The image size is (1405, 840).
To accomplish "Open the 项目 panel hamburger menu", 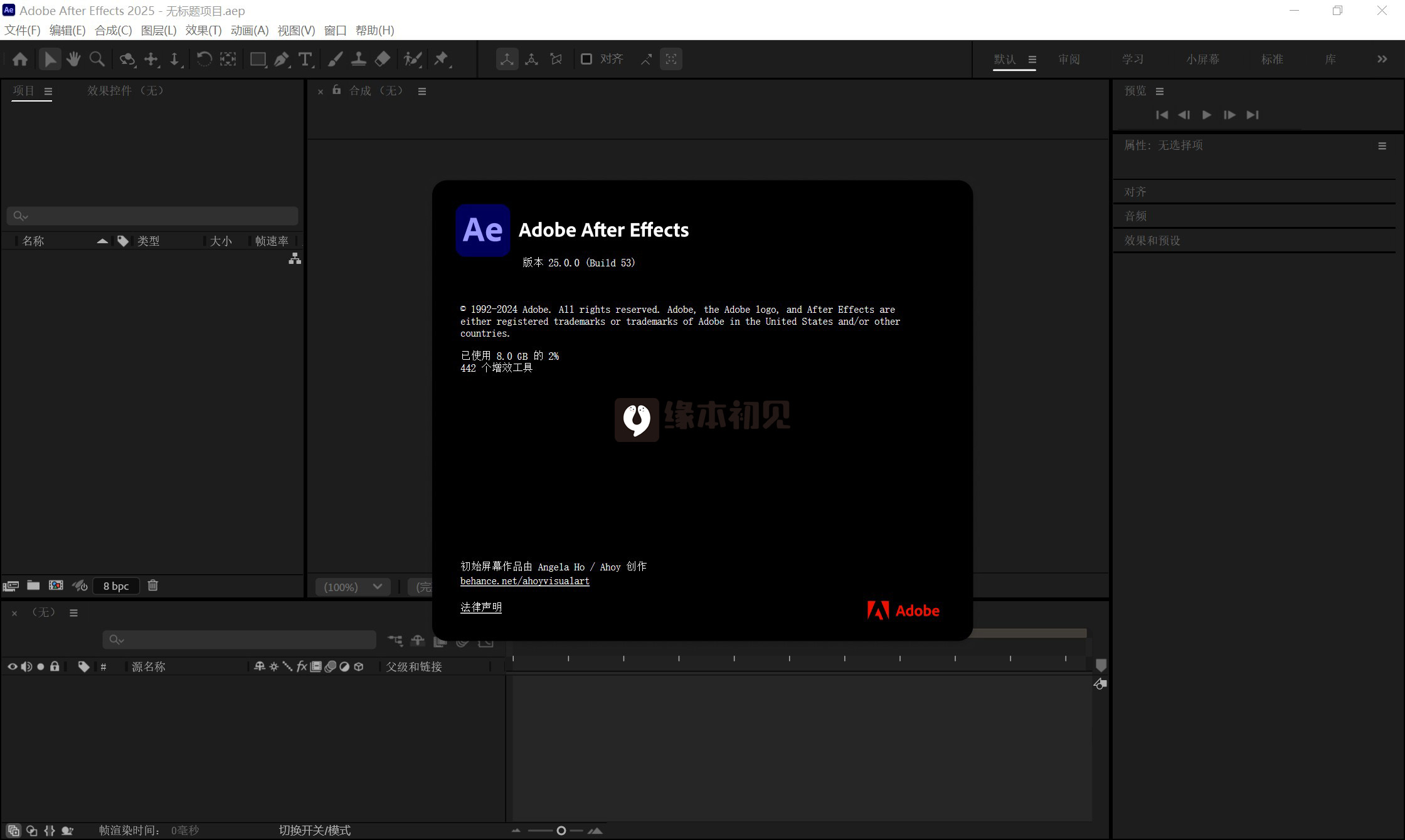I will point(48,91).
